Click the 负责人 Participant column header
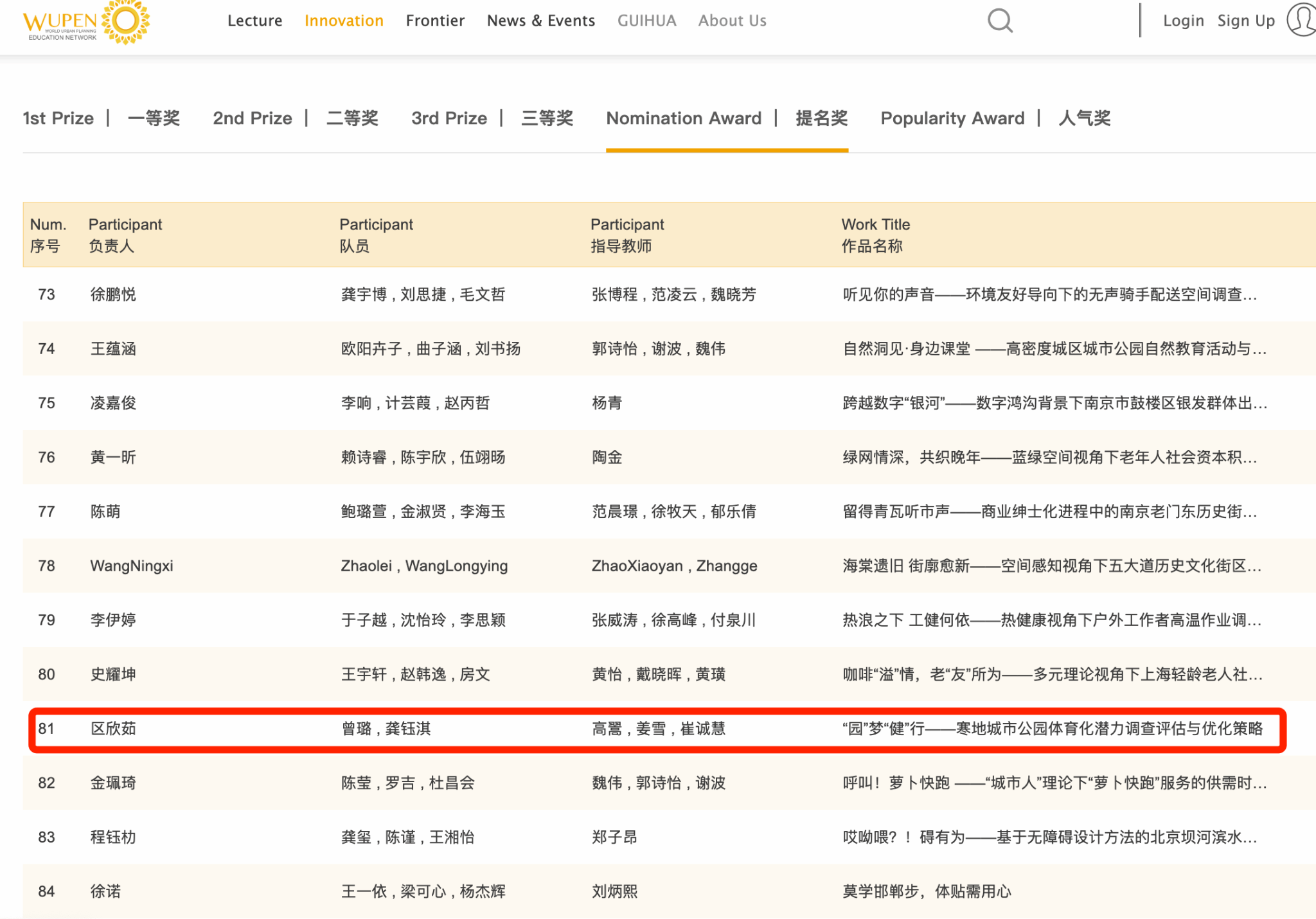 coord(125,235)
